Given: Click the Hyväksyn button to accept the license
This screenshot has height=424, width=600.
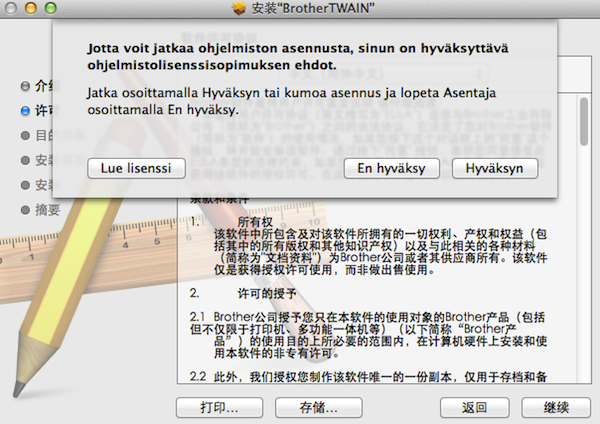Looking at the screenshot, I should pyautogui.click(x=495, y=168).
